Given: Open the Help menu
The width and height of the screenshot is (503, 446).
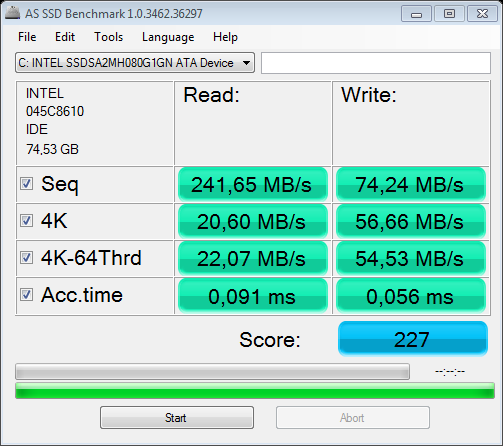Looking at the screenshot, I should [225, 37].
